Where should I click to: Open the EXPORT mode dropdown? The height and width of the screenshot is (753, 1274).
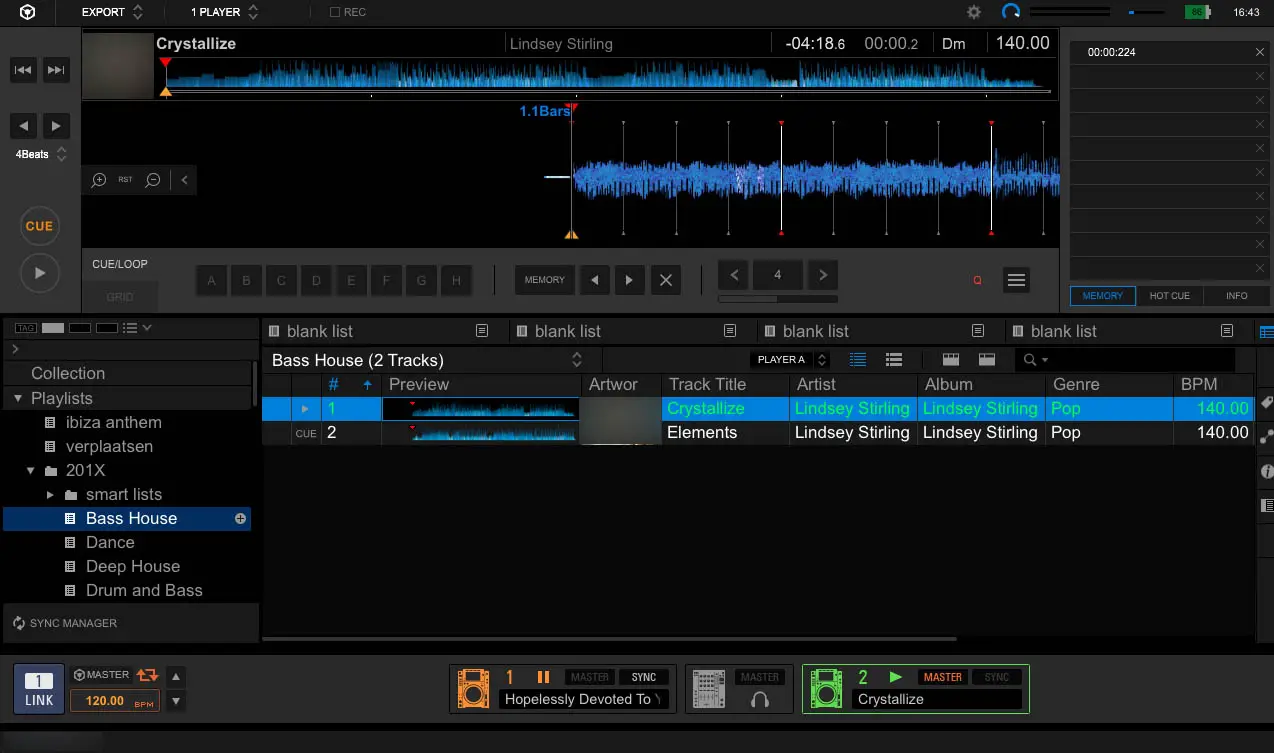tap(112, 12)
